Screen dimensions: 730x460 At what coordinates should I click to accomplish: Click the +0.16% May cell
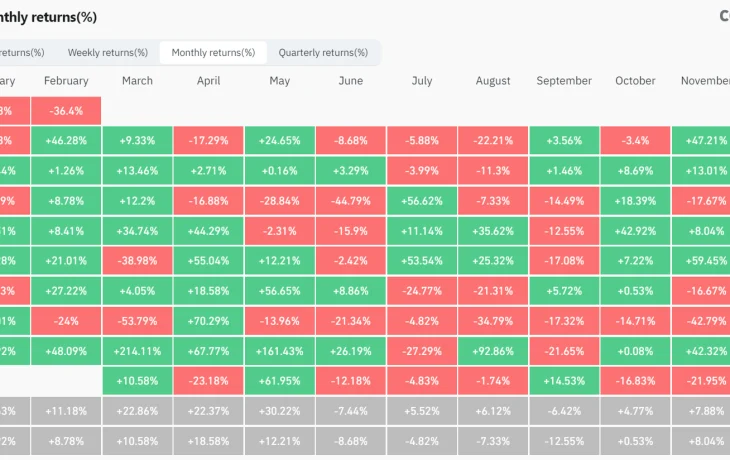[280, 171]
